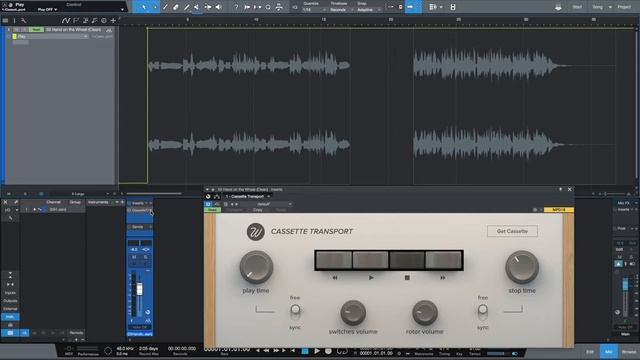Select the Bend tool
The height and width of the screenshot is (360, 640).
208,7
